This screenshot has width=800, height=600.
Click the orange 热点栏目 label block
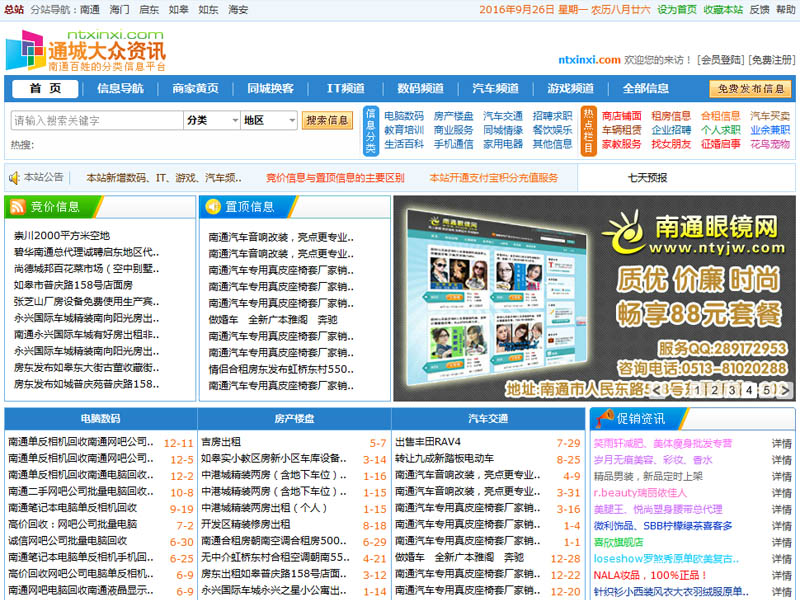pos(588,131)
